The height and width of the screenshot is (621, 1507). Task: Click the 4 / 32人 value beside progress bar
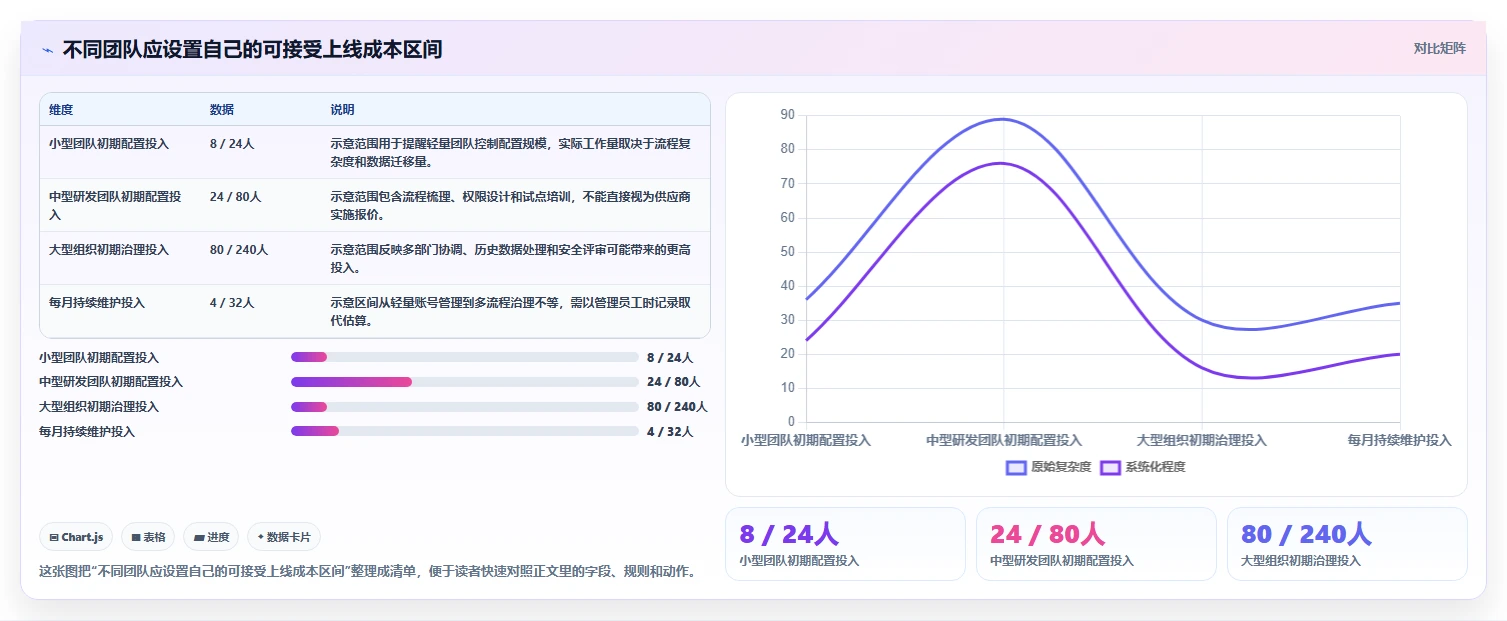[670, 431]
